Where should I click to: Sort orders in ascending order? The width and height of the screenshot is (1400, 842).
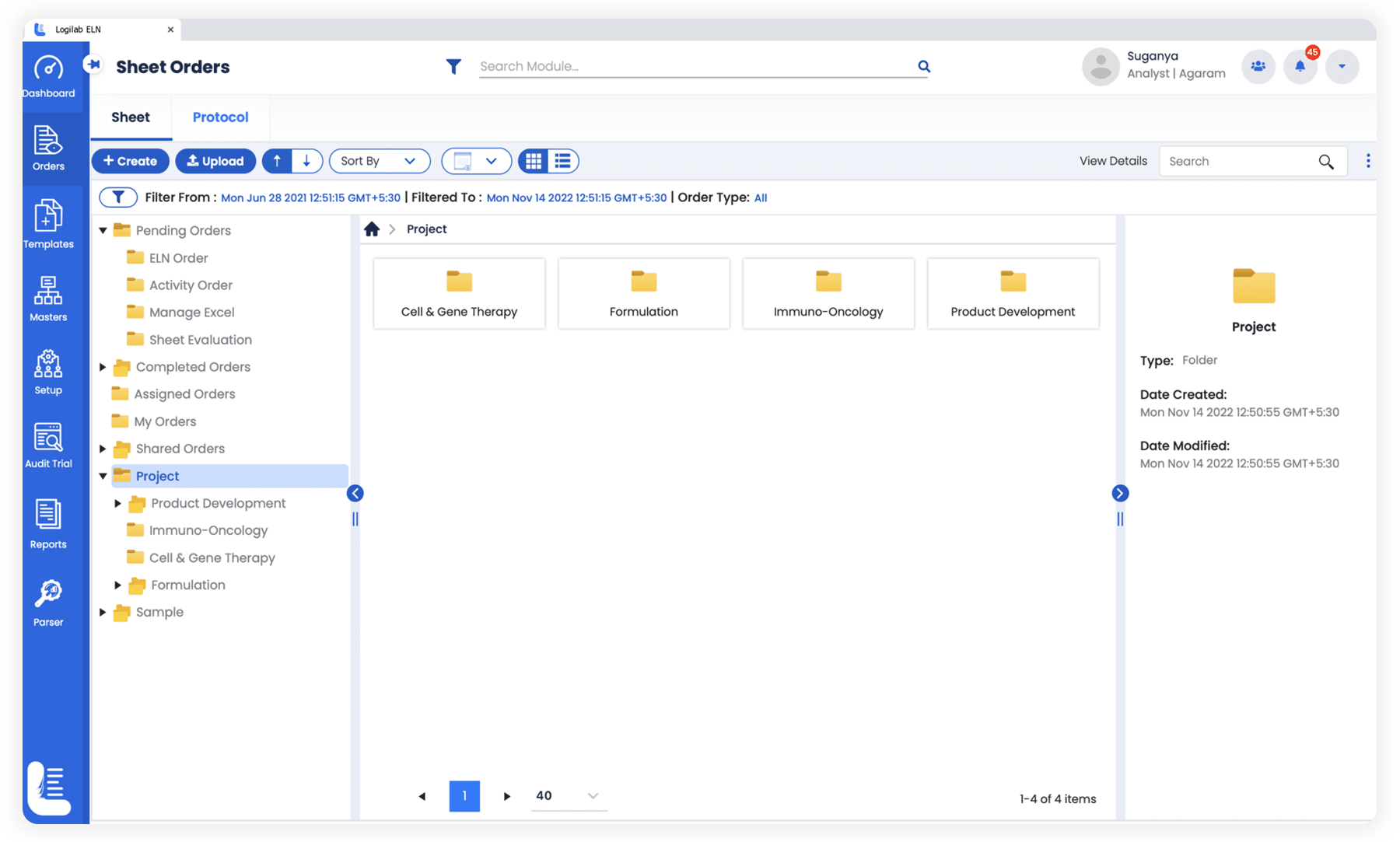click(277, 161)
